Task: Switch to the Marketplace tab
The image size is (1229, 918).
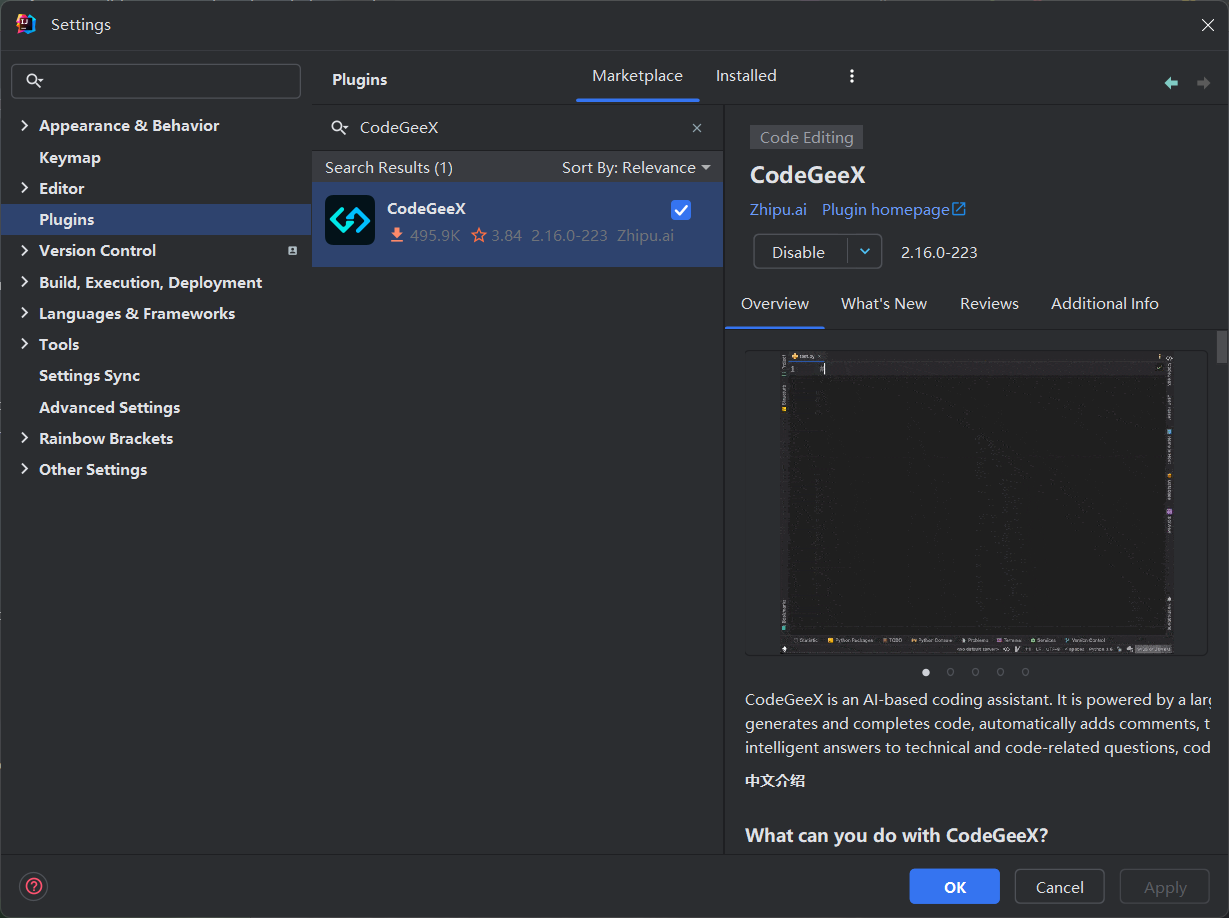Action: (x=637, y=76)
